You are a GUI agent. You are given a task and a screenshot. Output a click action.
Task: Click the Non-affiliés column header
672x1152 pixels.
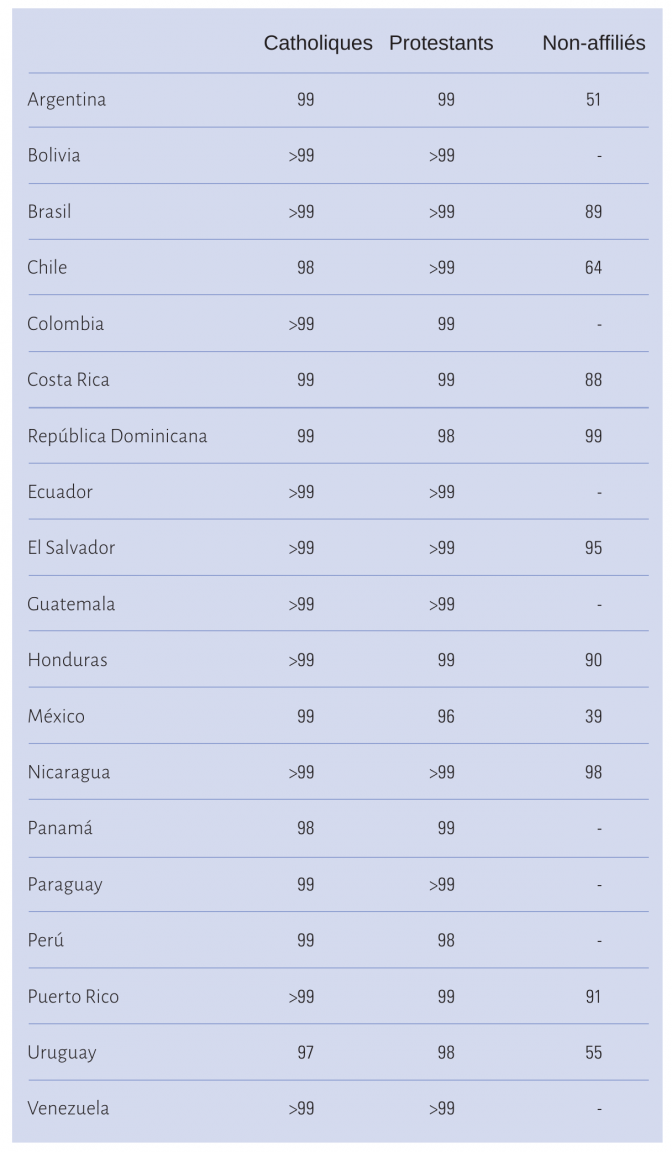tap(593, 43)
